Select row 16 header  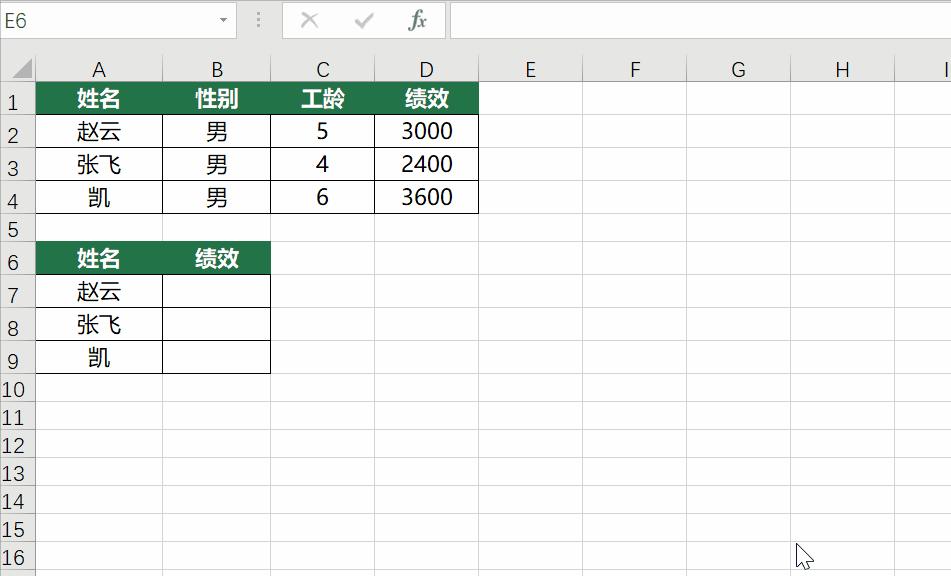pos(18,555)
